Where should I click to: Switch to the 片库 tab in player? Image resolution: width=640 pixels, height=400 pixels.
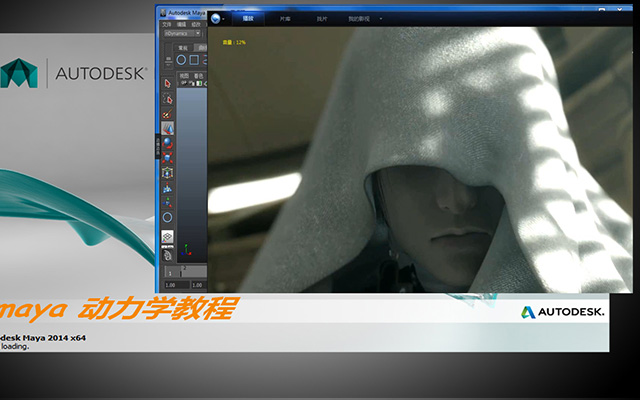click(285, 19)
